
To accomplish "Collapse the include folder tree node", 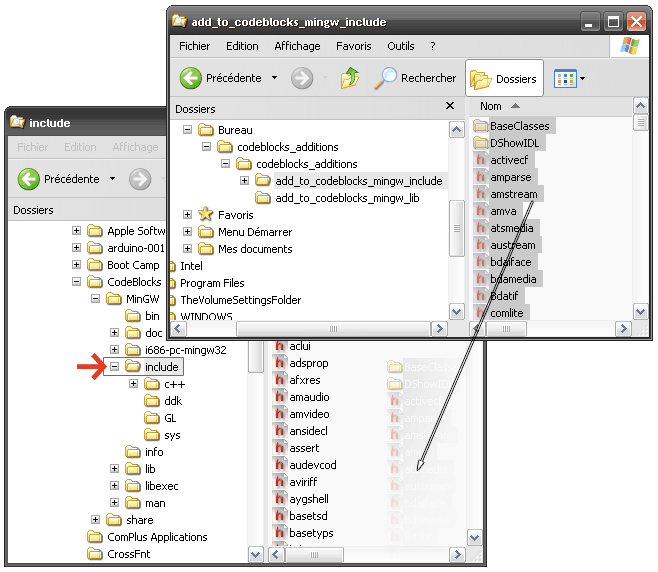I will pos(115,367).
